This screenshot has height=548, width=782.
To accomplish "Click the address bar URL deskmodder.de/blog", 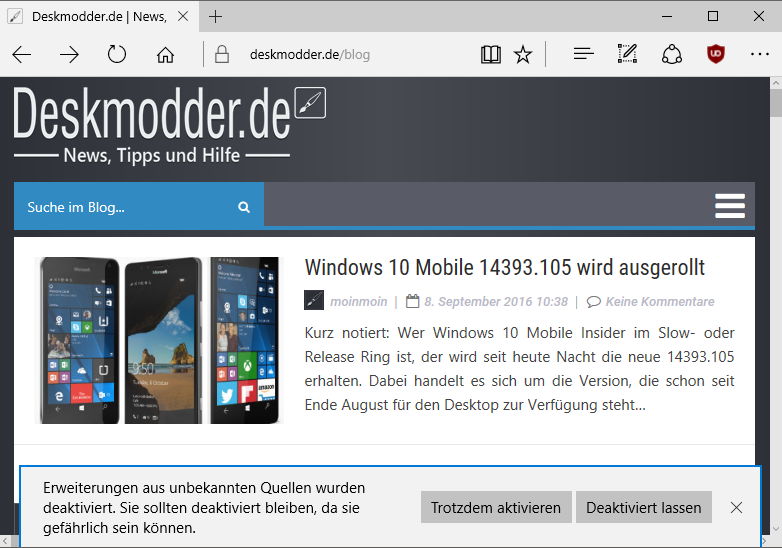I will click(310, 54).
